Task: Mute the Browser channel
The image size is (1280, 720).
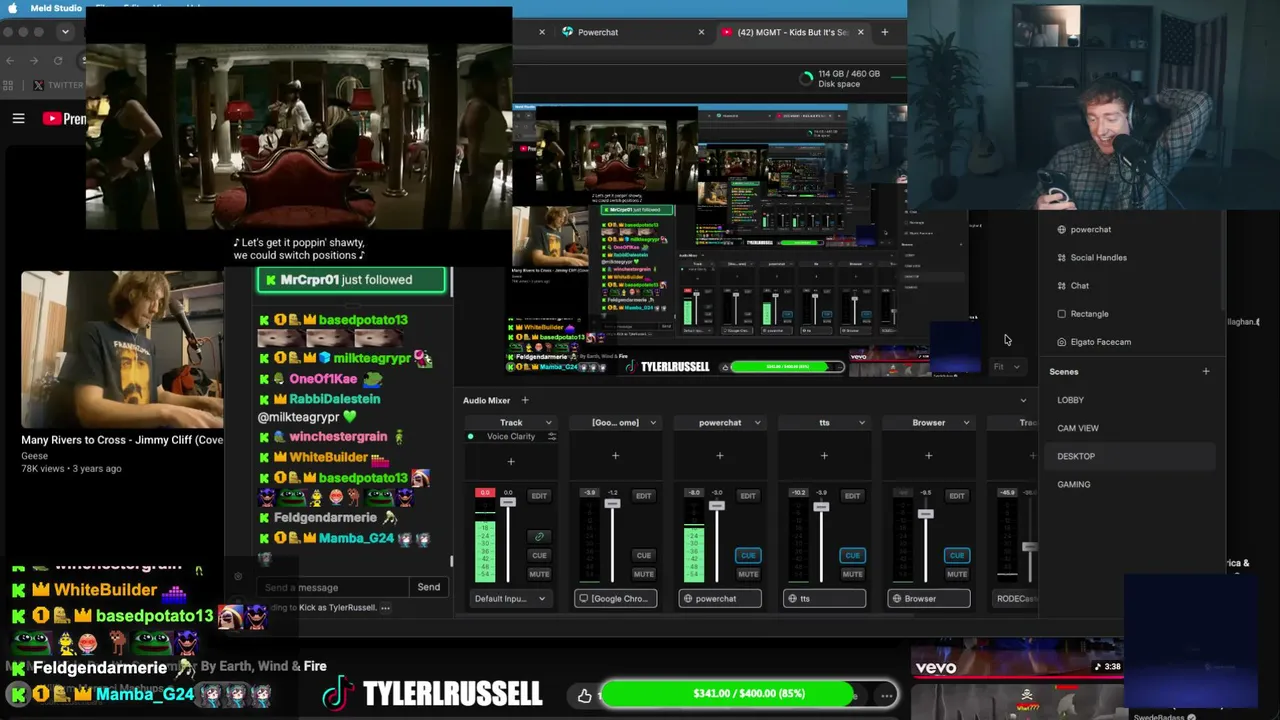Action: coord(957,574)
